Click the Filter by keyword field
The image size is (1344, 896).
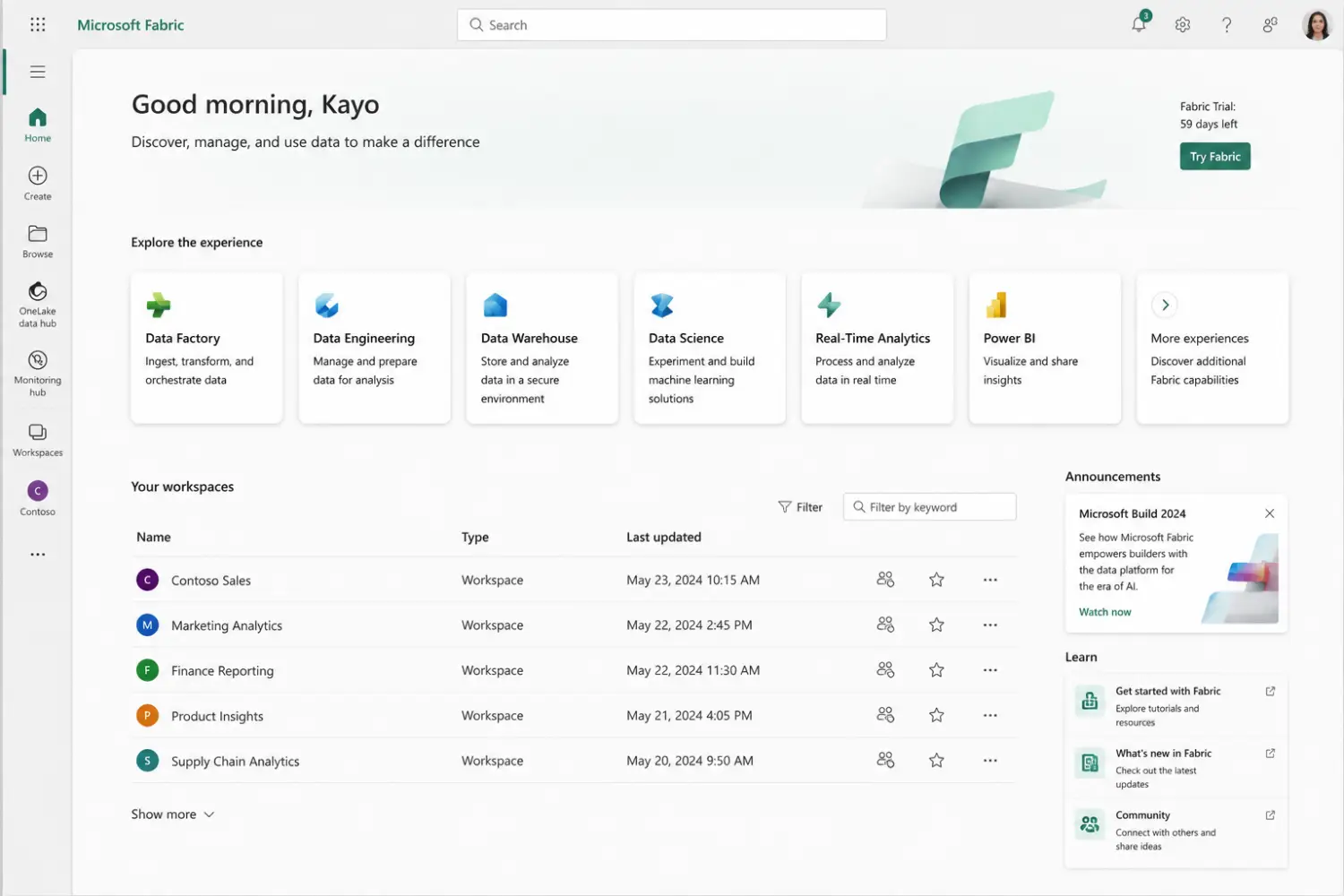pos(930,507)
